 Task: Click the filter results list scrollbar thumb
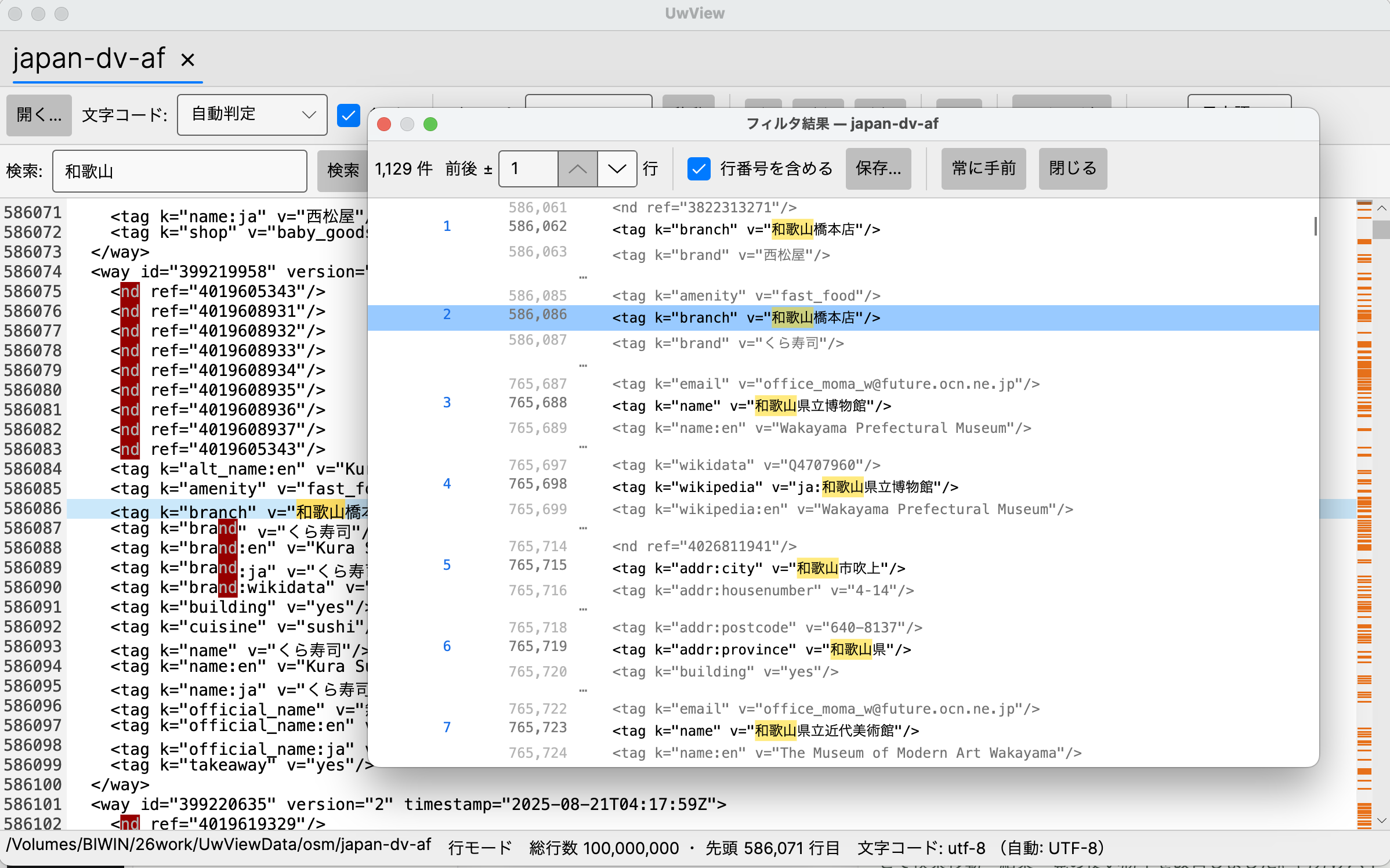point(1315,226)
